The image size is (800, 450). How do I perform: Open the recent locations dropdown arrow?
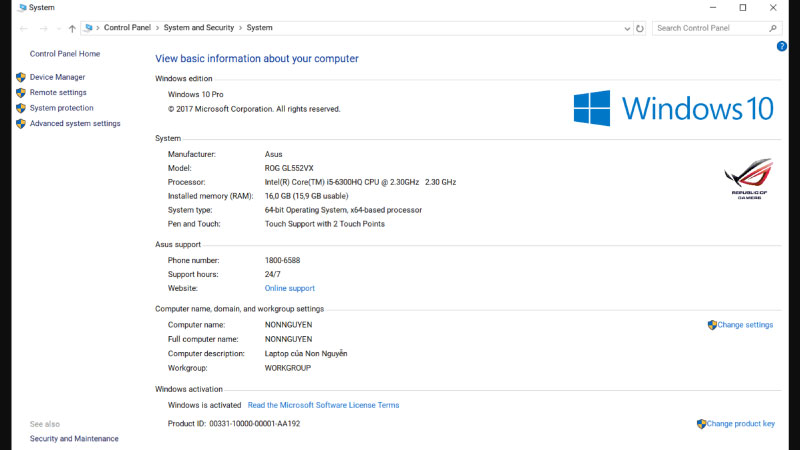(57, 28)
